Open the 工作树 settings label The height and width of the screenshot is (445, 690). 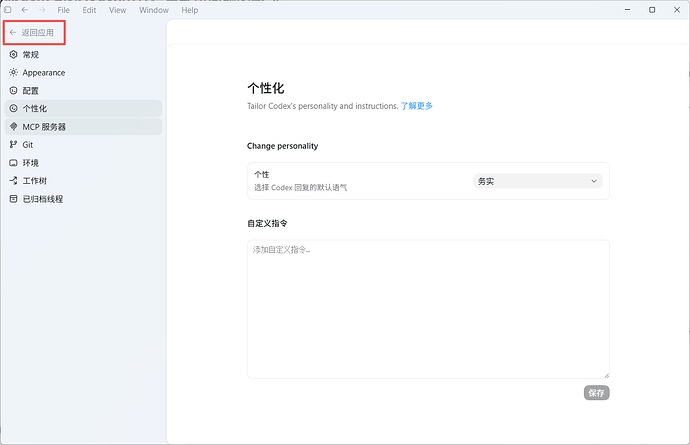point(35,181)
